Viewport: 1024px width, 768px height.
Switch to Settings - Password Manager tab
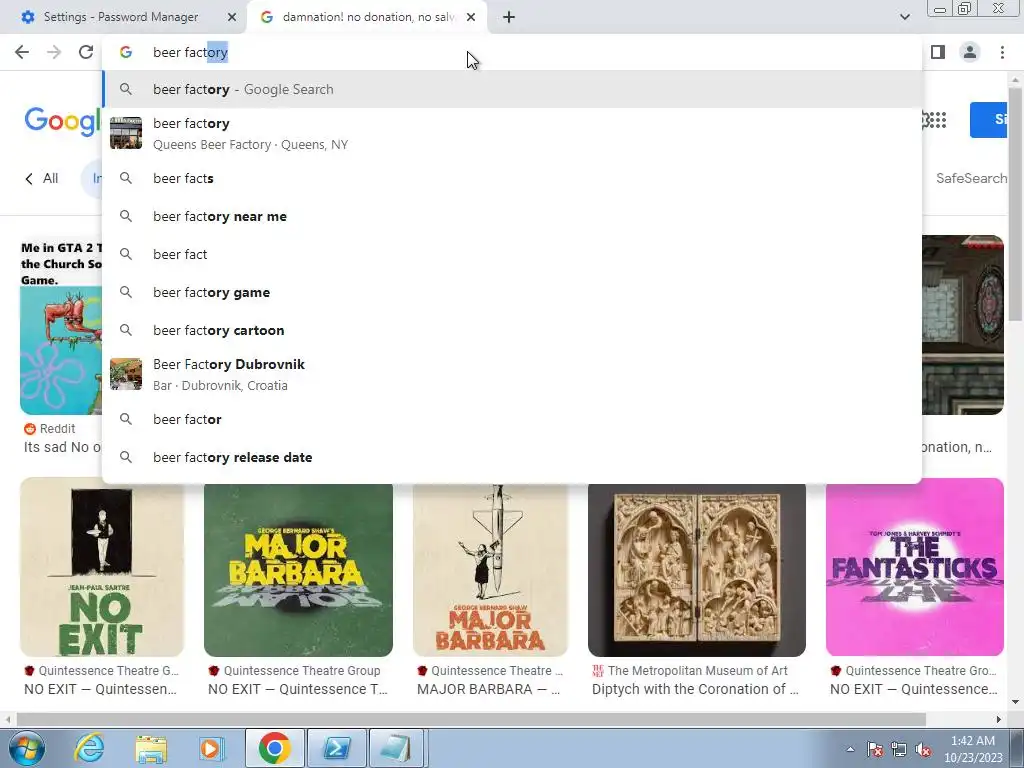(x=123, y=17)
